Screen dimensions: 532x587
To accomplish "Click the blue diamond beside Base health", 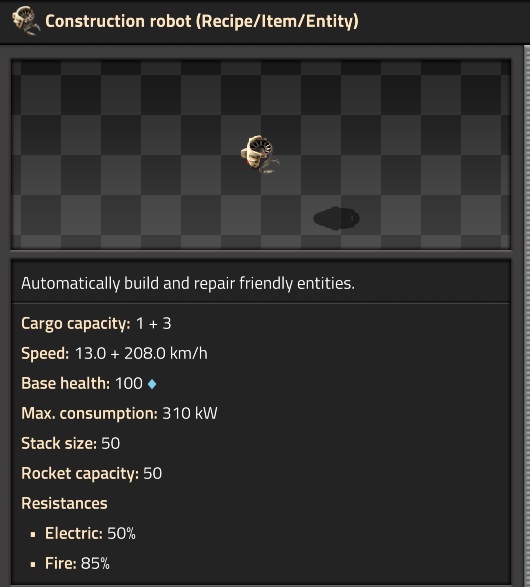I will coord(152,384).
